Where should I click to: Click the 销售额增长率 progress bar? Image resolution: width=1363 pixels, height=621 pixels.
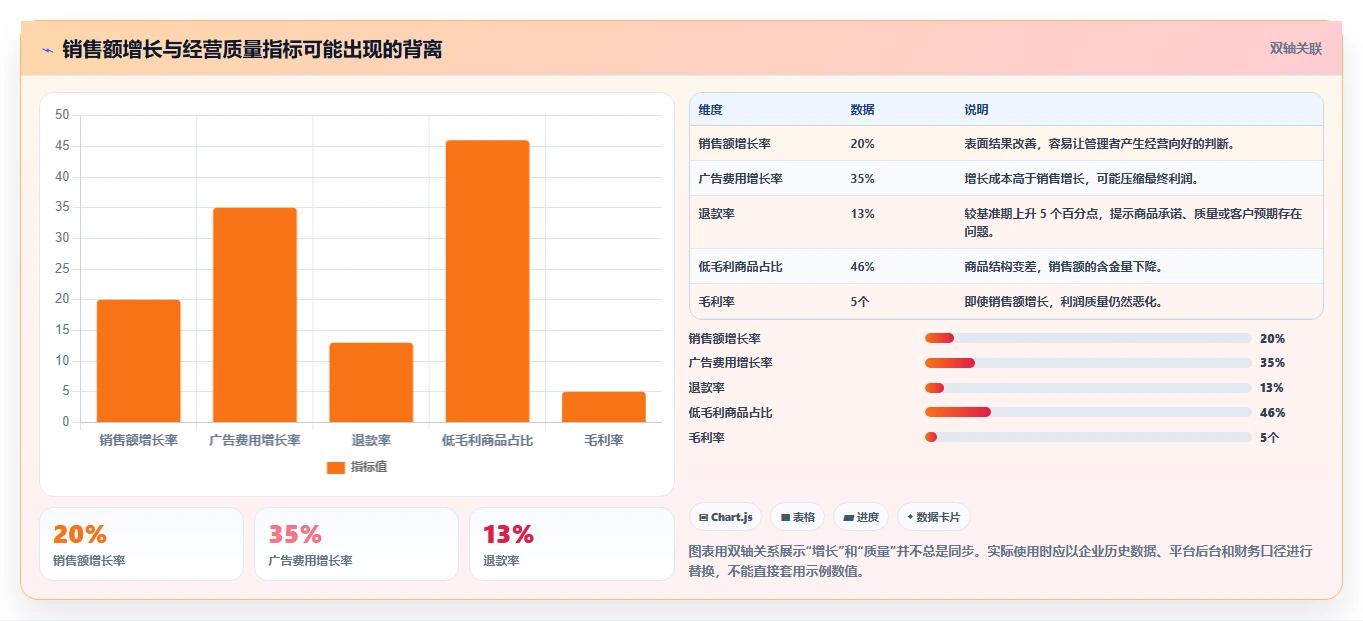pos(1088,339)
